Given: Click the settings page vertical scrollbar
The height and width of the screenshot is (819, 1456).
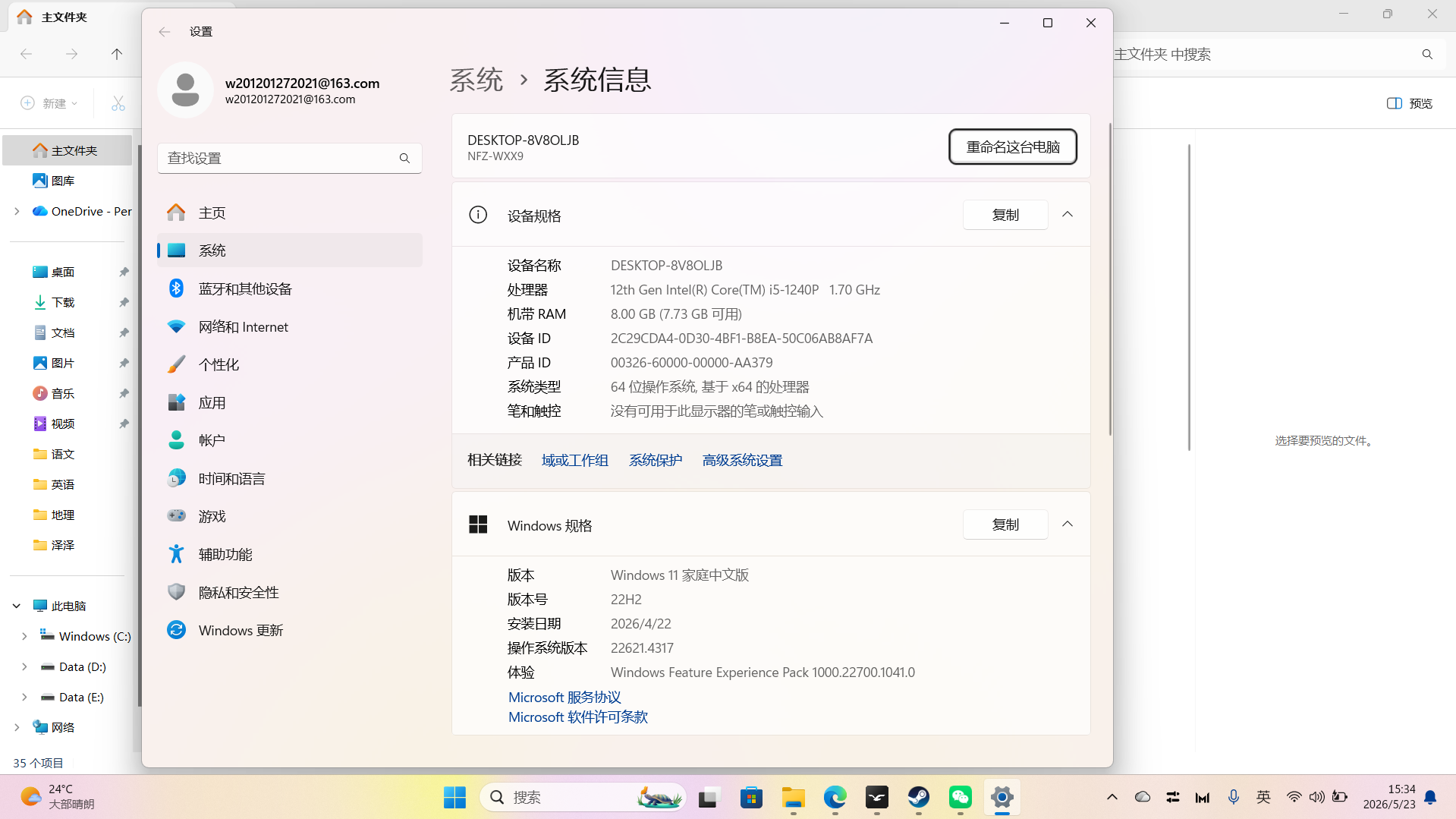Looking at the screenshot, I should click(1109, 279).
